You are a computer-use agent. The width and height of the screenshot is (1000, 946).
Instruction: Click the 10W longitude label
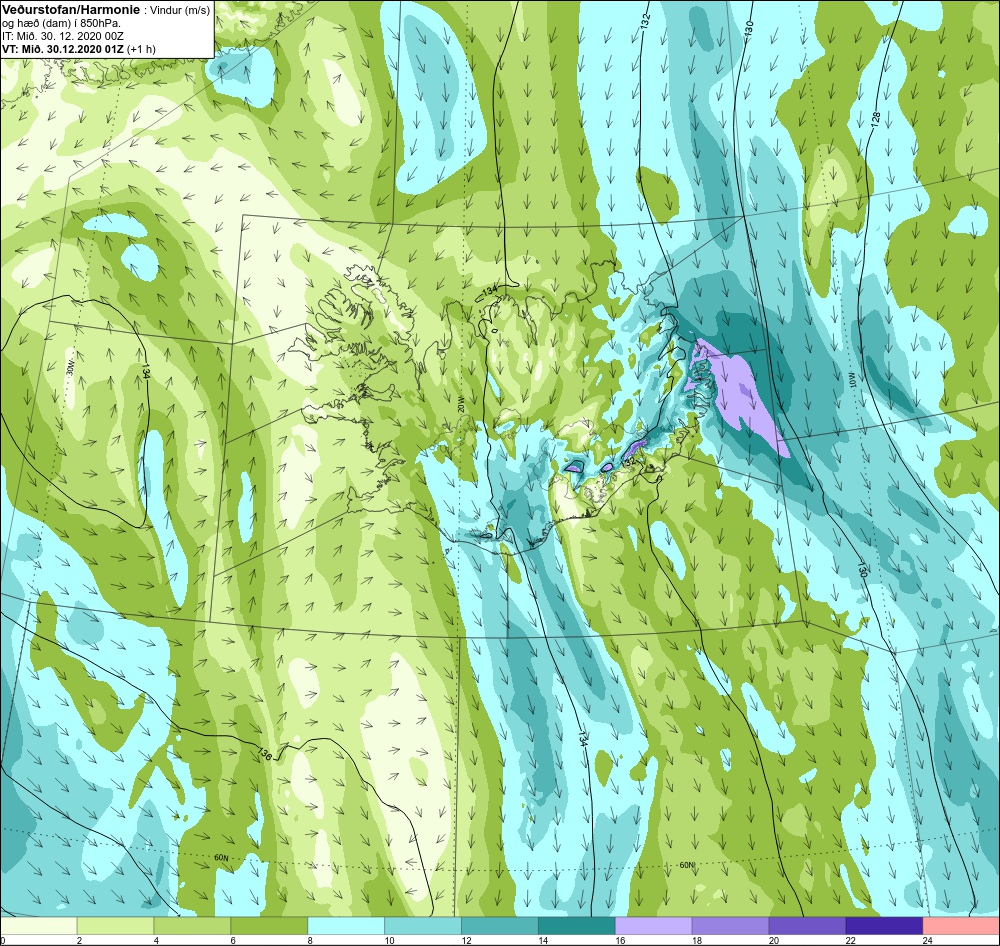tap(852, 380)
